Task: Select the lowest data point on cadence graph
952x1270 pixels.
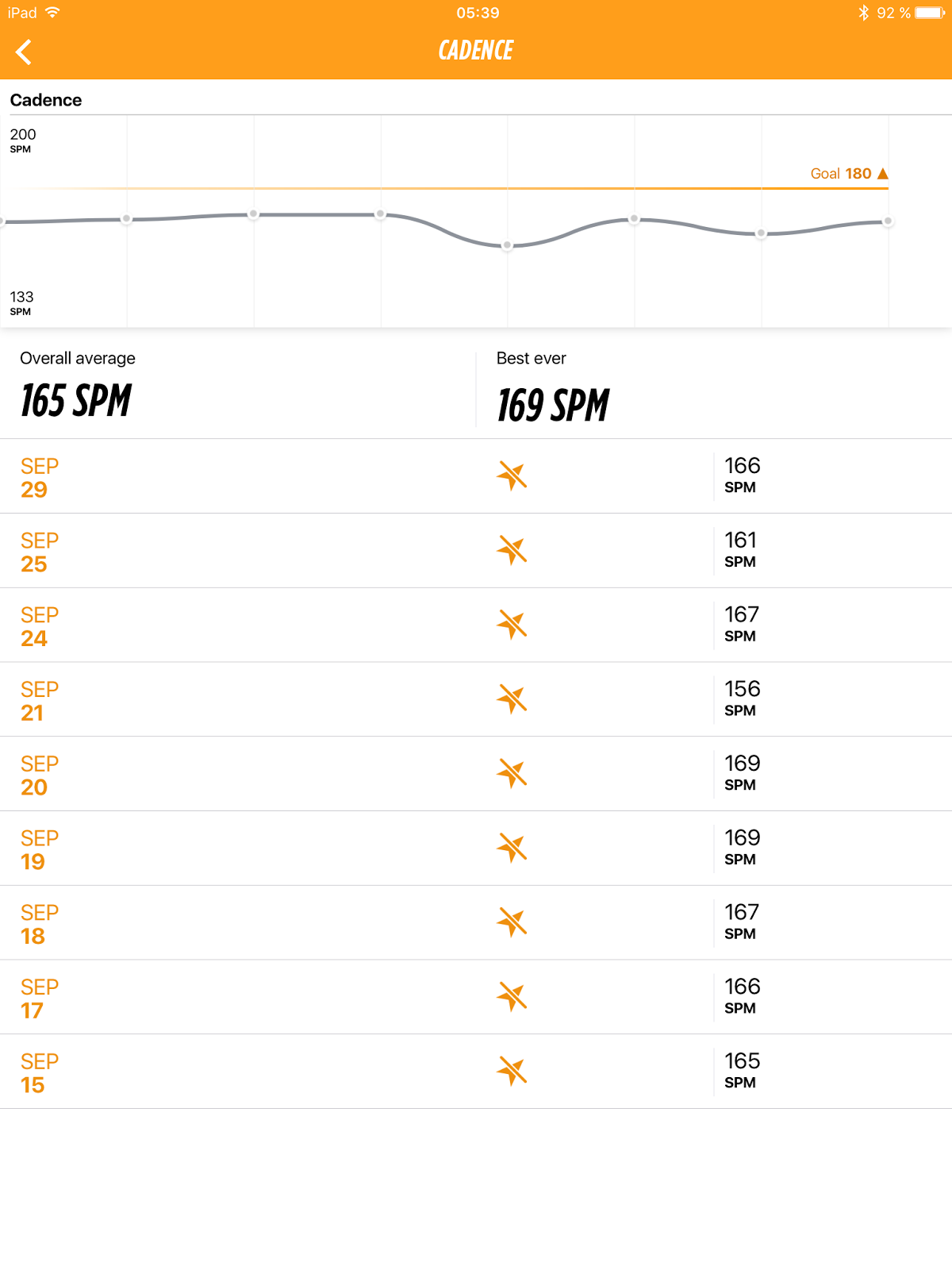Action: coord(508,245)
